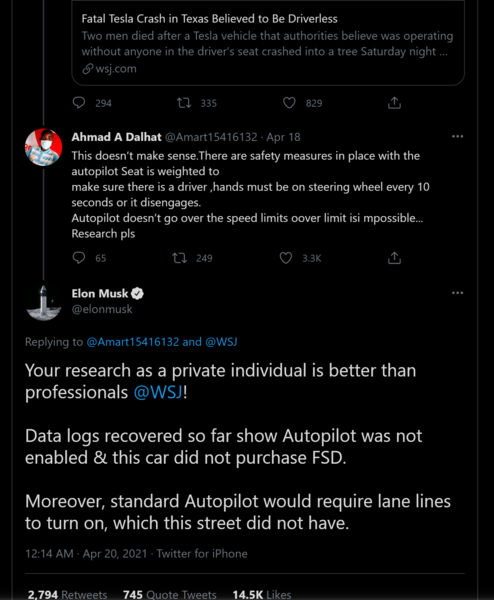The image size is (494, 600).
Task: Open more options on Ahmad A Dalhat's tweet
Action: pyautogui.click(x=457, y=137)
